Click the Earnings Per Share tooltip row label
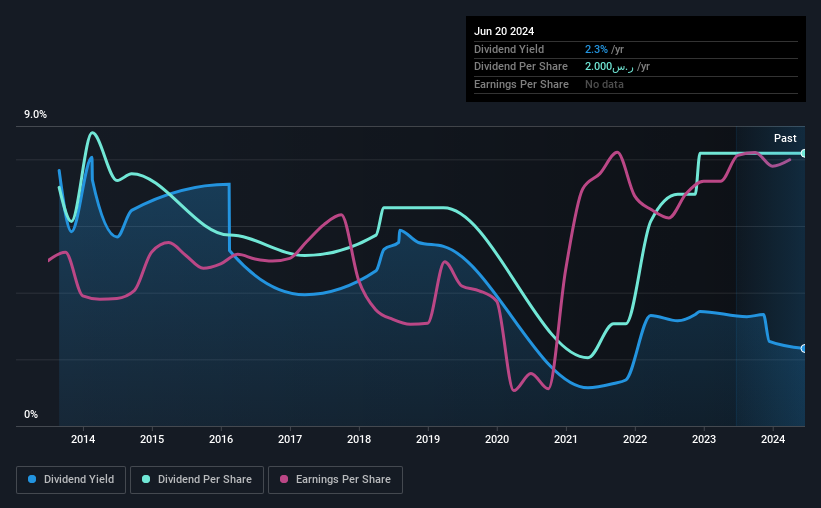 point(522,84)
